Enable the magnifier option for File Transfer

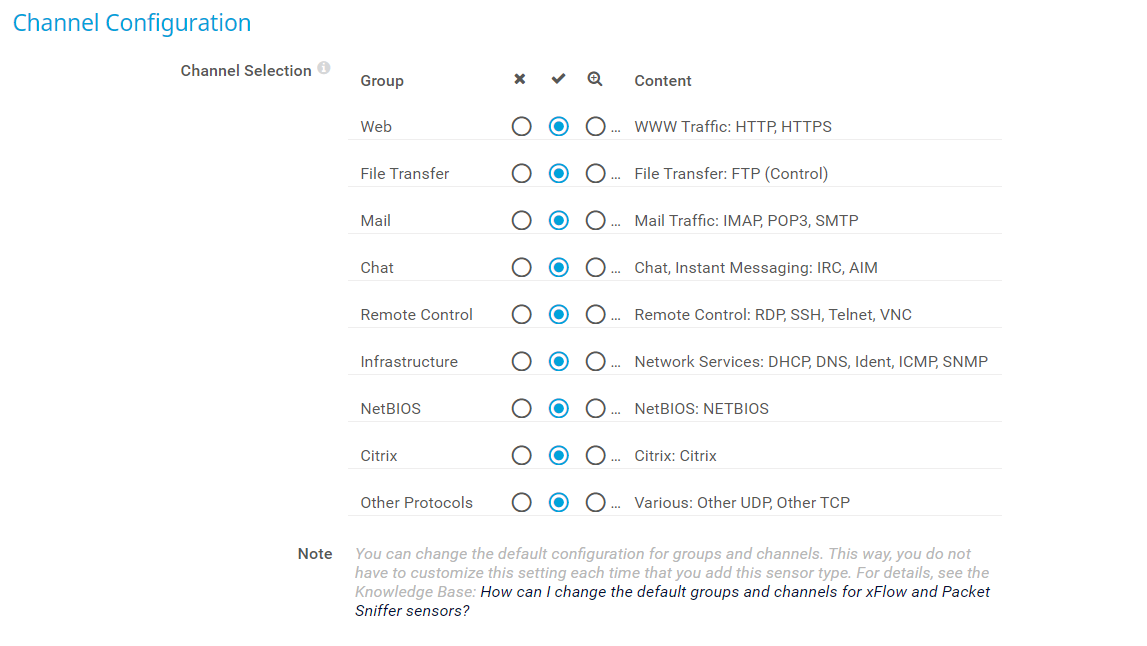point(595,173)
